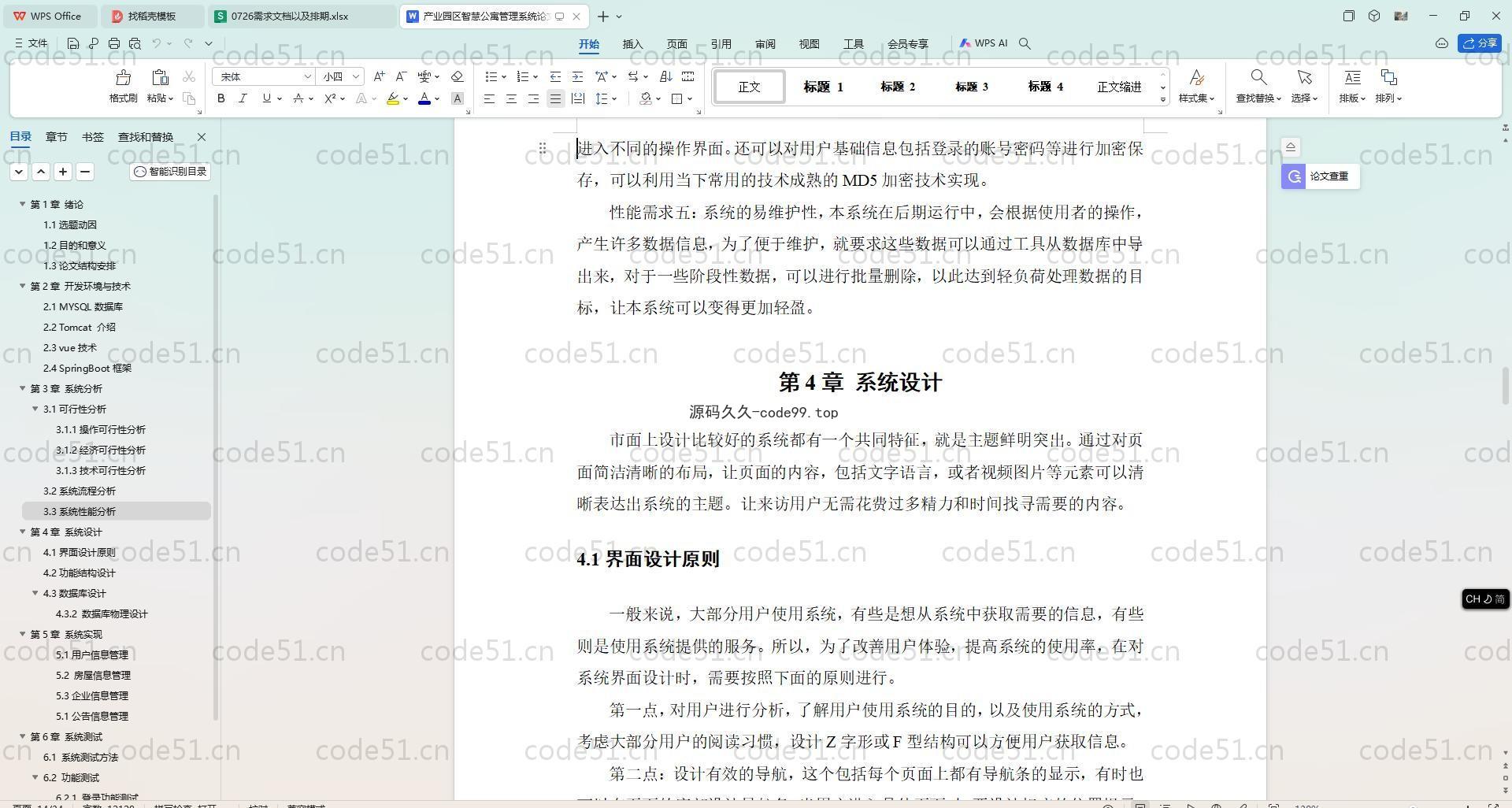Toggle character shading button
This screenshot has height=808, width=1512.
coord(457,98)
